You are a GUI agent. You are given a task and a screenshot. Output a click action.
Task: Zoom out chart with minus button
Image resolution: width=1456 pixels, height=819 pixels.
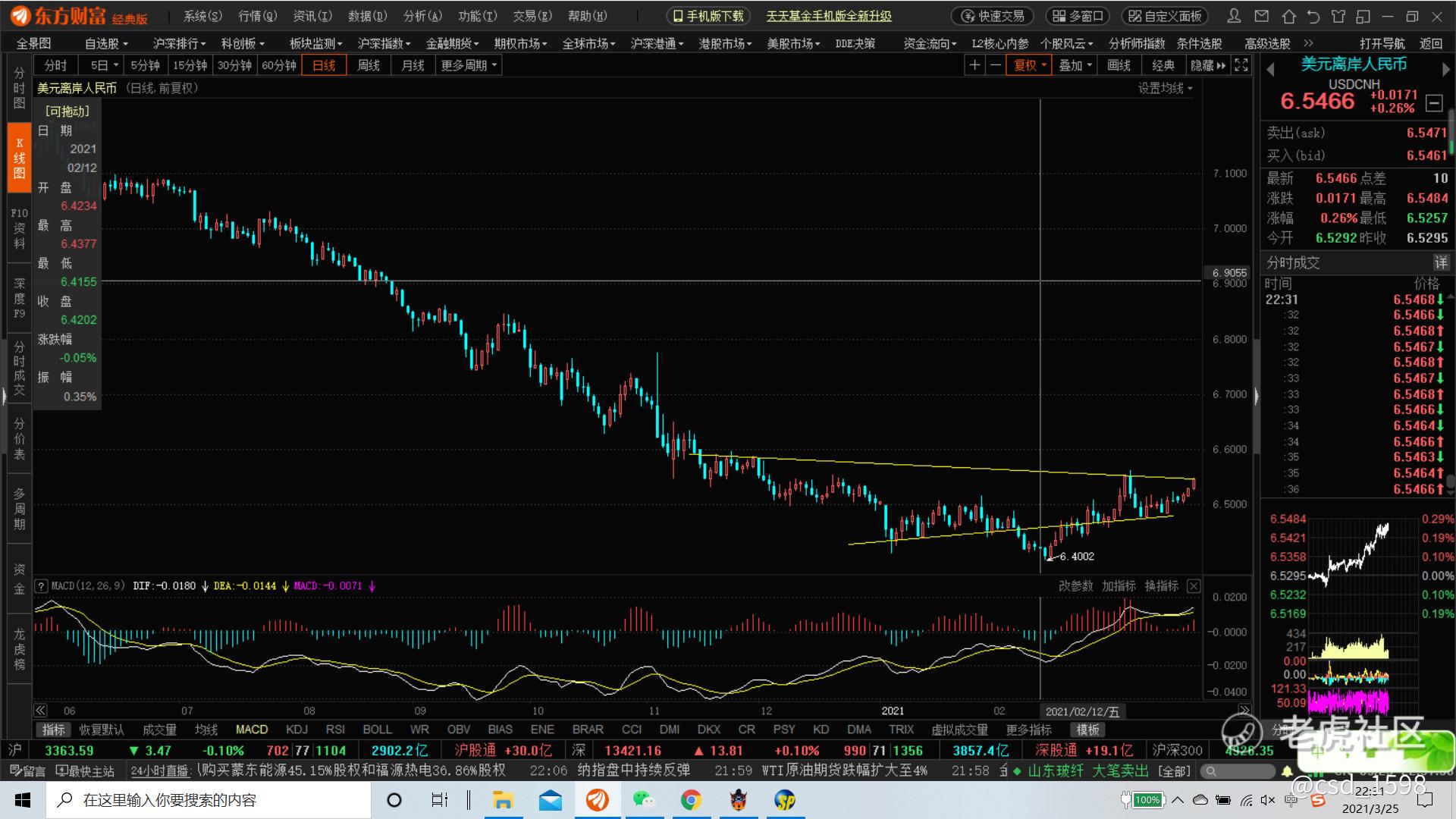[x=996, y=65]
